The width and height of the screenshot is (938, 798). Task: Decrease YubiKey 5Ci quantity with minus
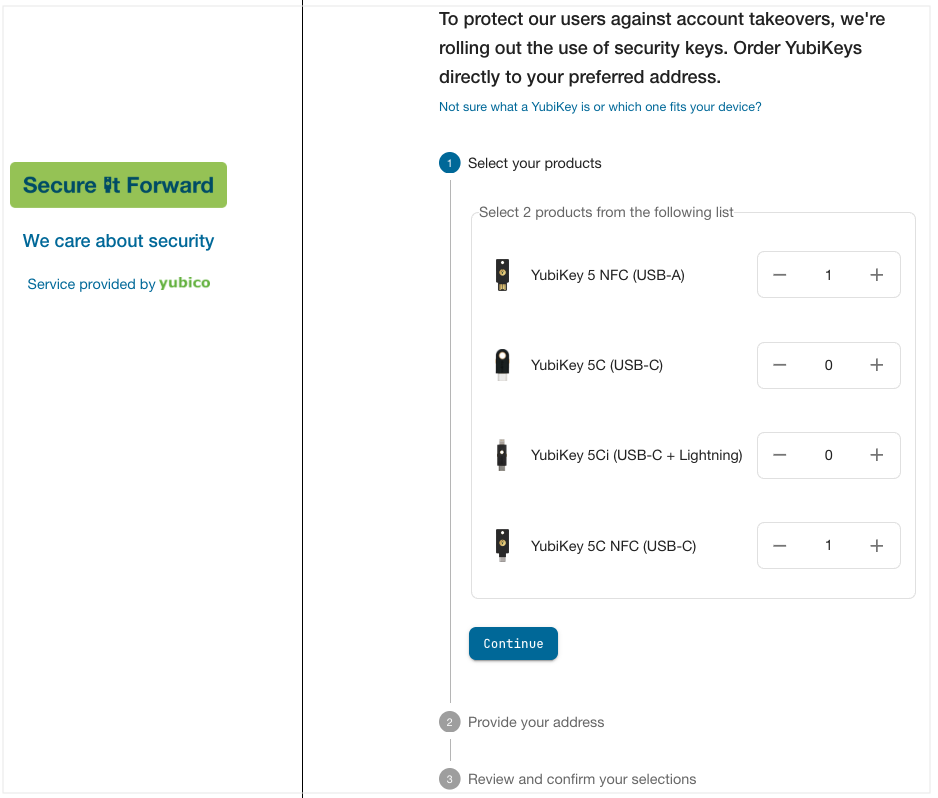pyautogui.click(x=780, y=455)
